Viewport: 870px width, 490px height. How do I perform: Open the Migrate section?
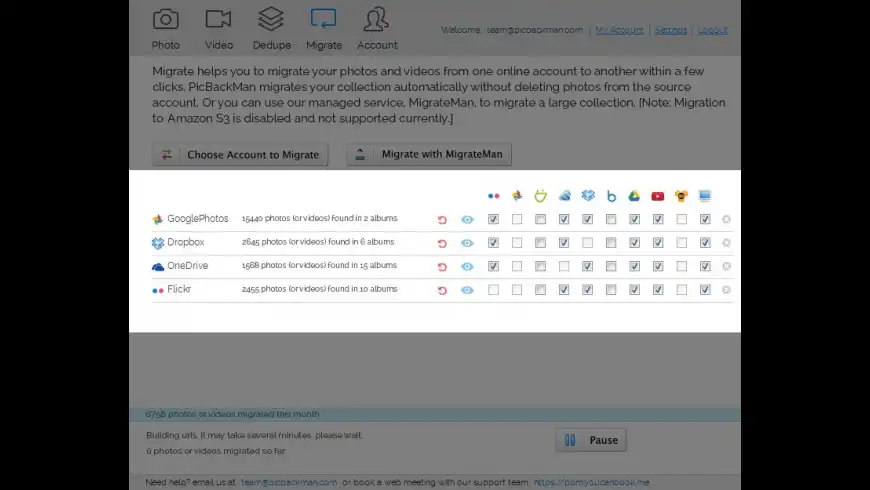click(324, 29)
